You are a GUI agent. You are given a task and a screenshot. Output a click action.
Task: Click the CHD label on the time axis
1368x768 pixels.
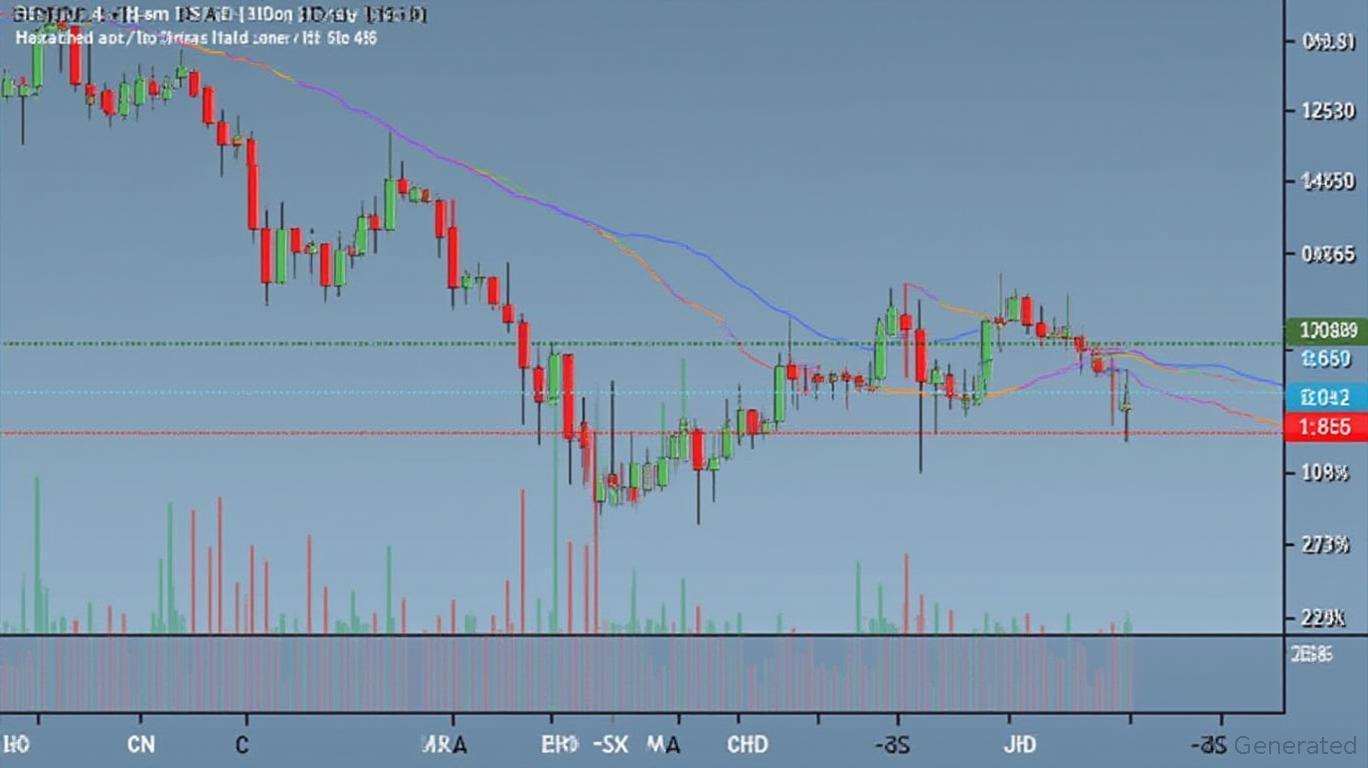point(747,745)
